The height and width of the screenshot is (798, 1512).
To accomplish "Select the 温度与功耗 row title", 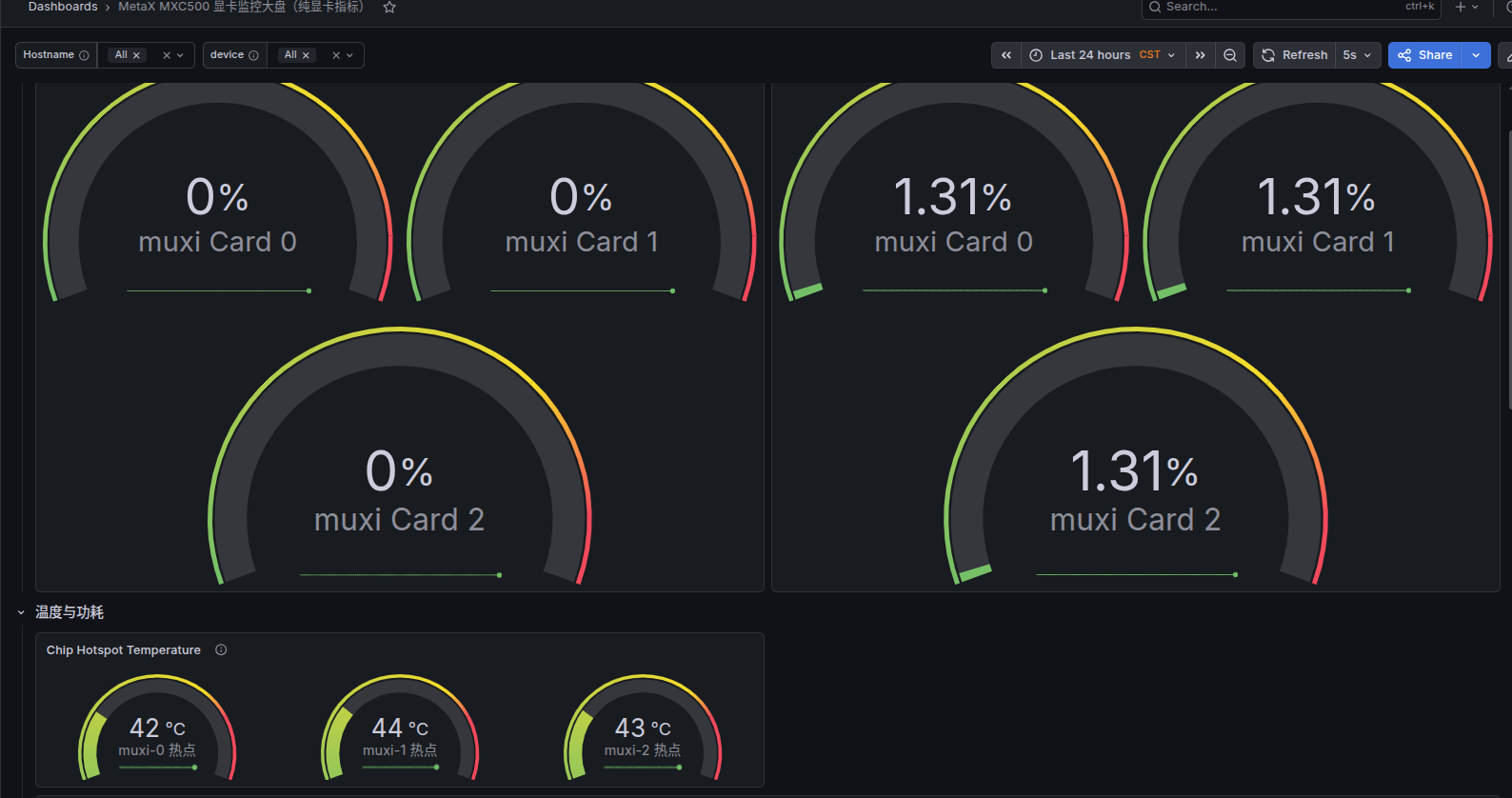I will coord(70,612).
